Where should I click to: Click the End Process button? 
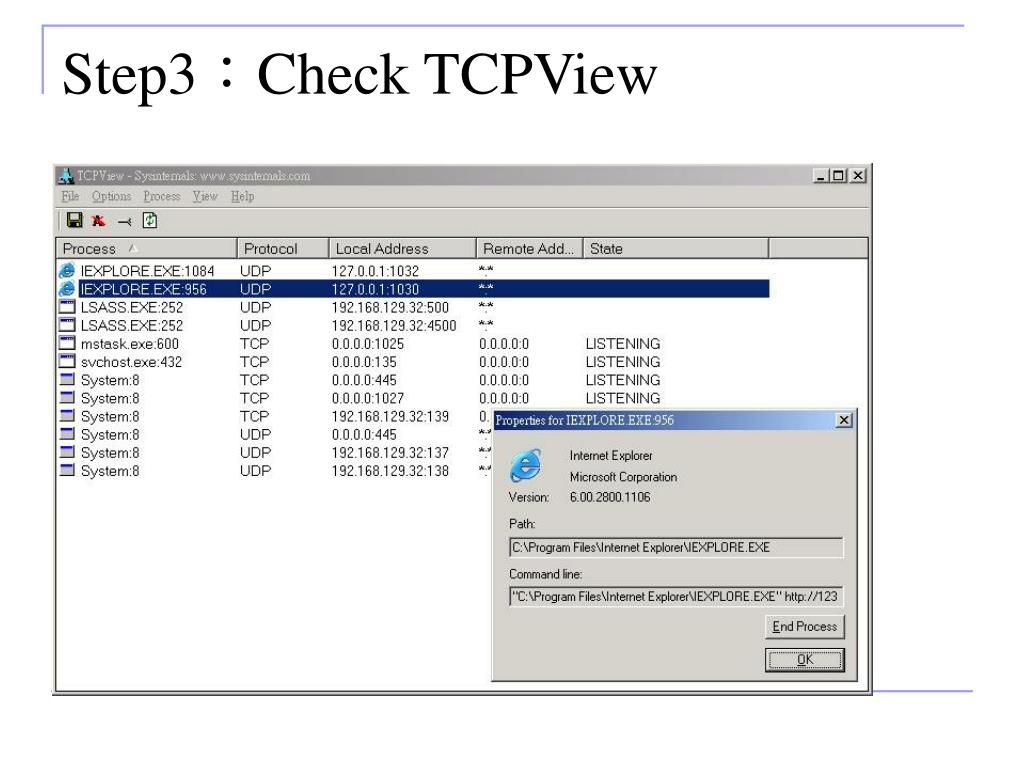click(805, 627)
